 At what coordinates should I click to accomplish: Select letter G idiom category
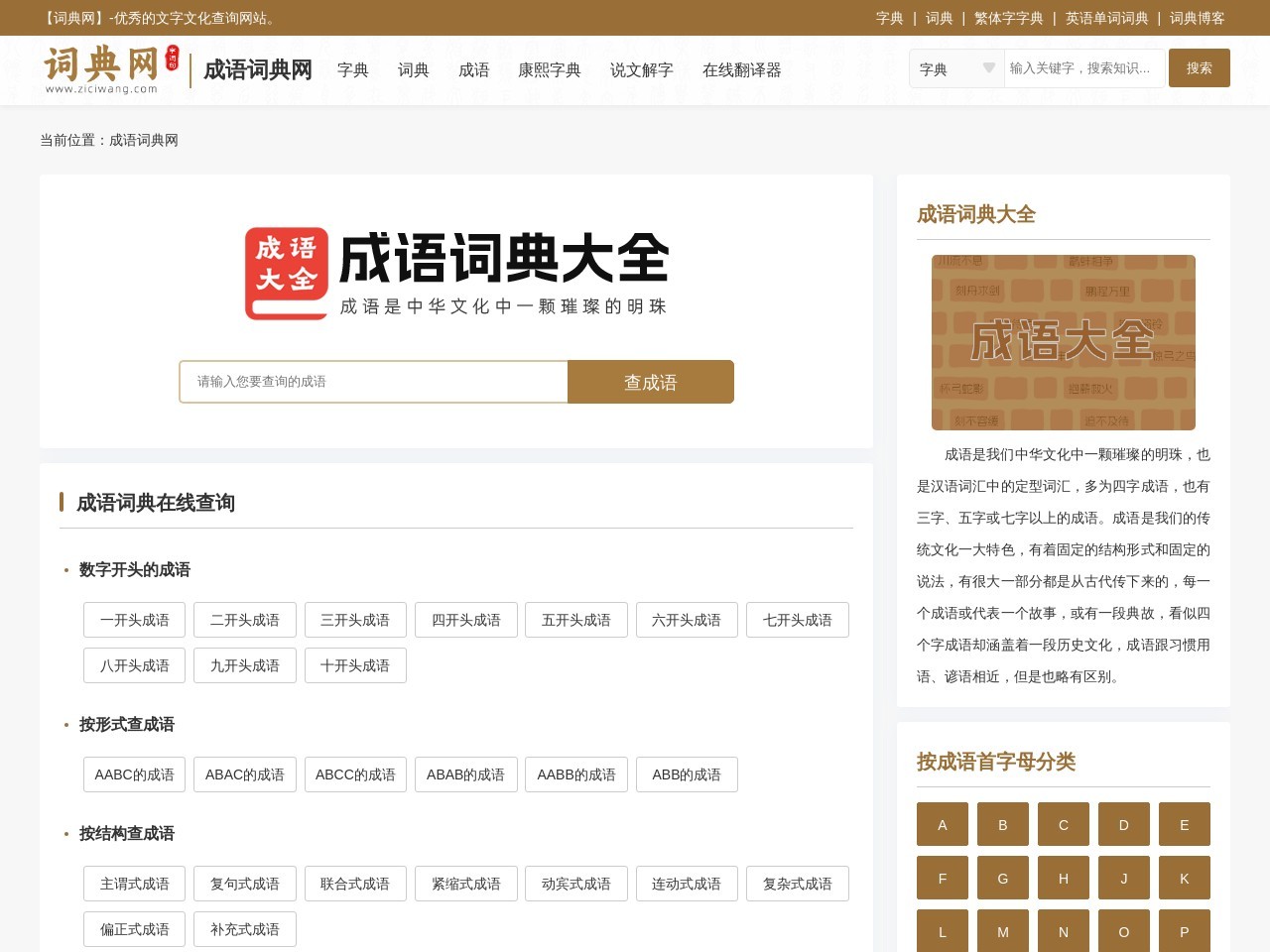coord(1003,878)
